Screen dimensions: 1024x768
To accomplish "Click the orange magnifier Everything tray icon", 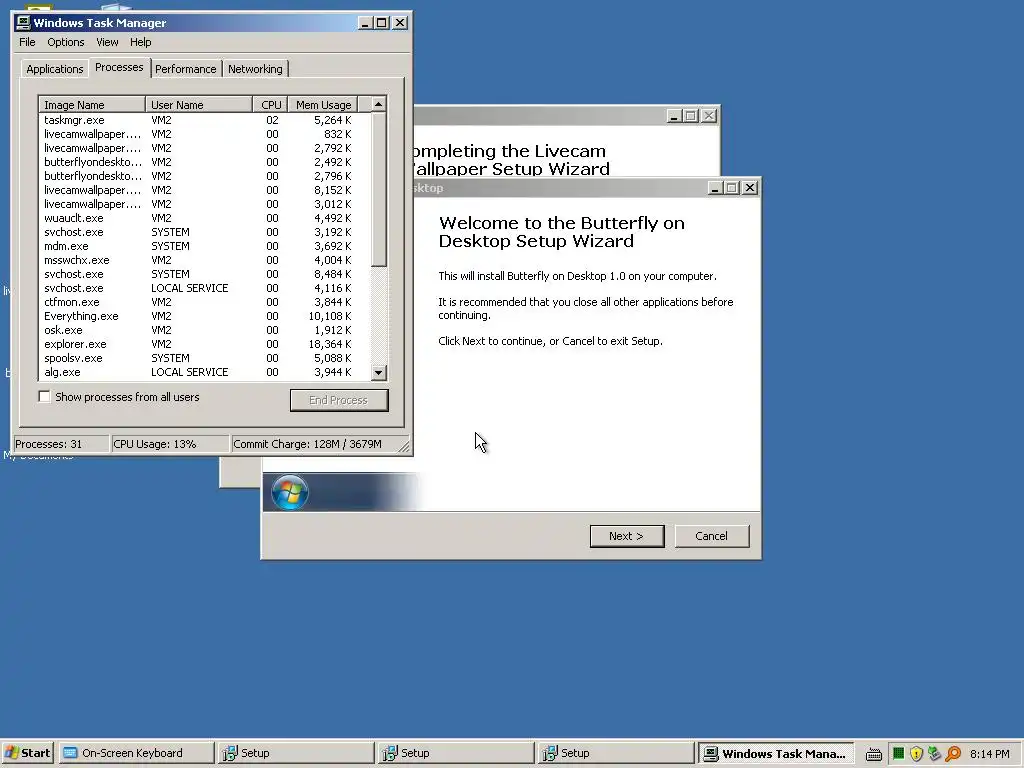I will [953, 754].
